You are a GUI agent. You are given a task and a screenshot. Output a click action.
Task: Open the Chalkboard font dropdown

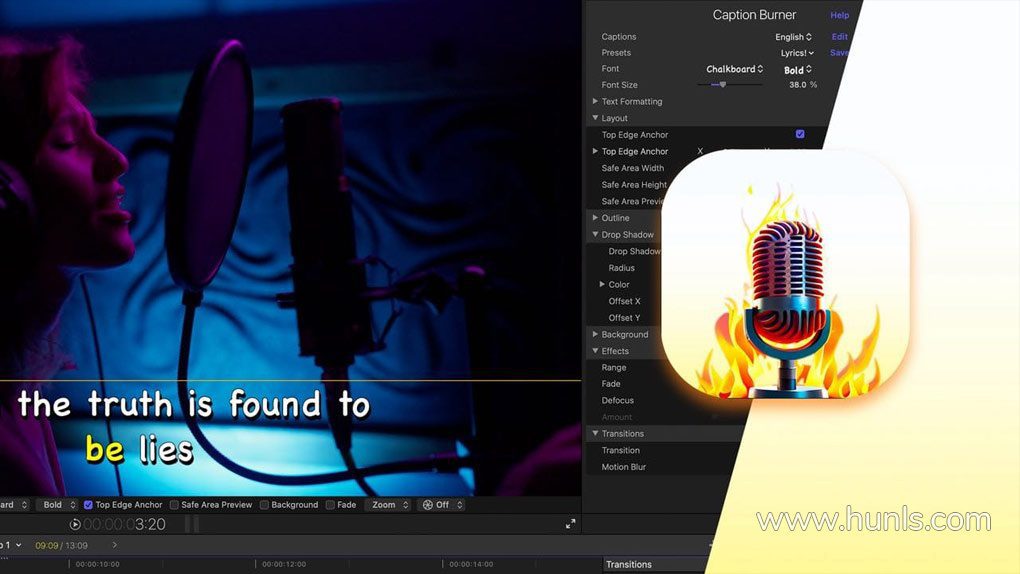pyautogui.click(x=734, y=69)
